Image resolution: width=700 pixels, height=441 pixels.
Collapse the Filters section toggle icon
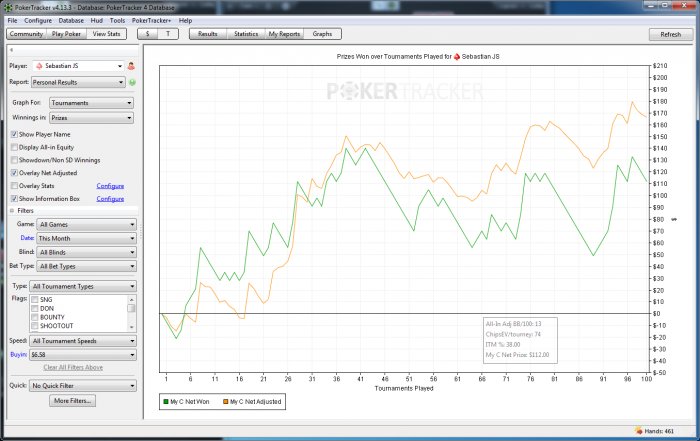[x=12, y=211]
